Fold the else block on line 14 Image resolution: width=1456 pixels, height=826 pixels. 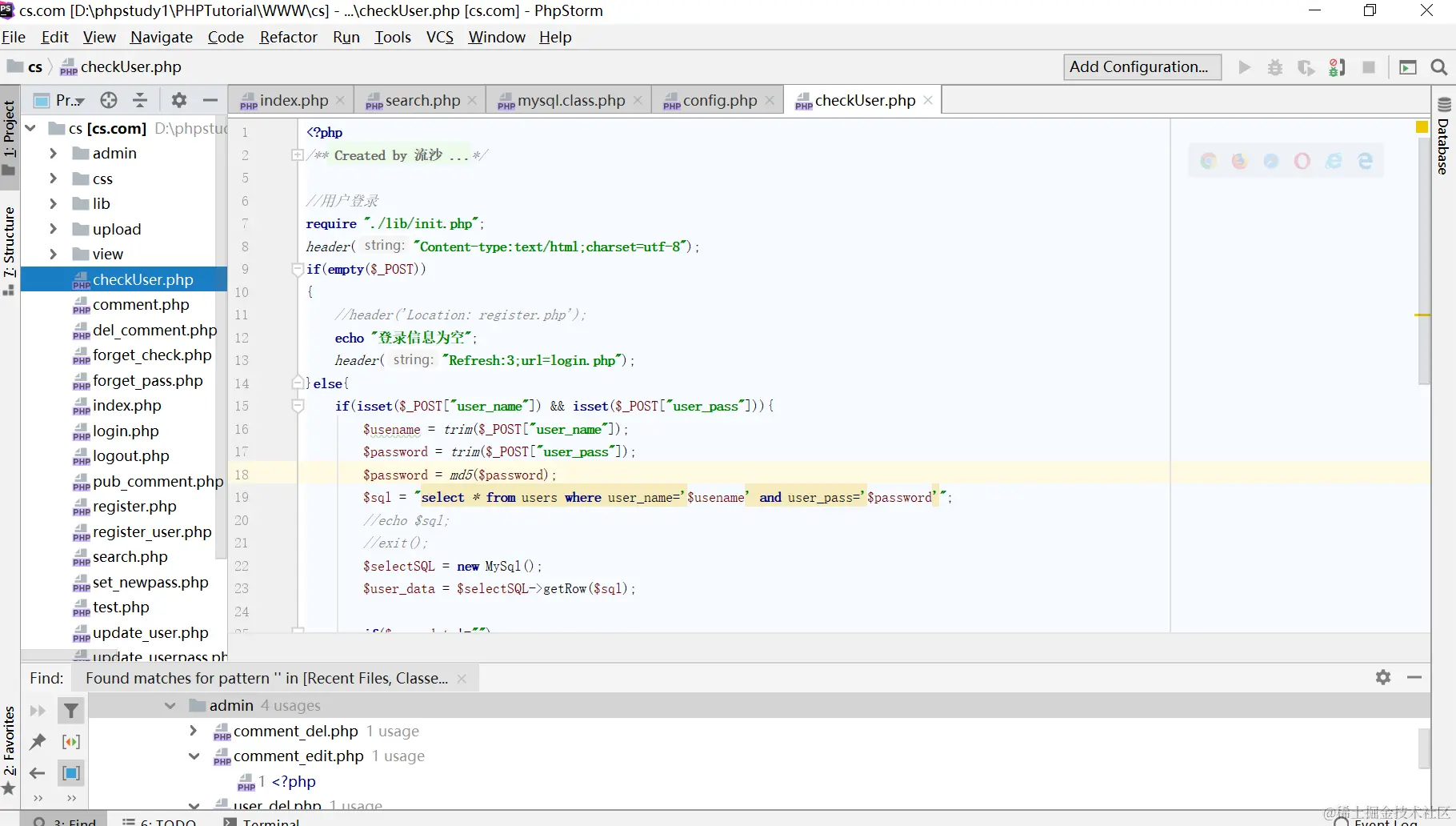click(298, 383)
